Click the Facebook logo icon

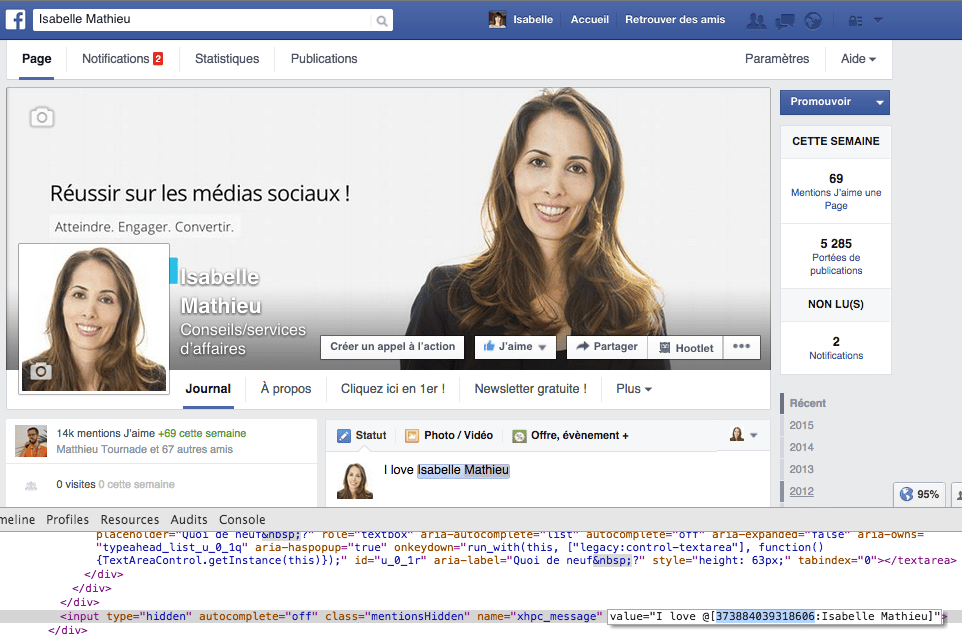tap(17, 20)
